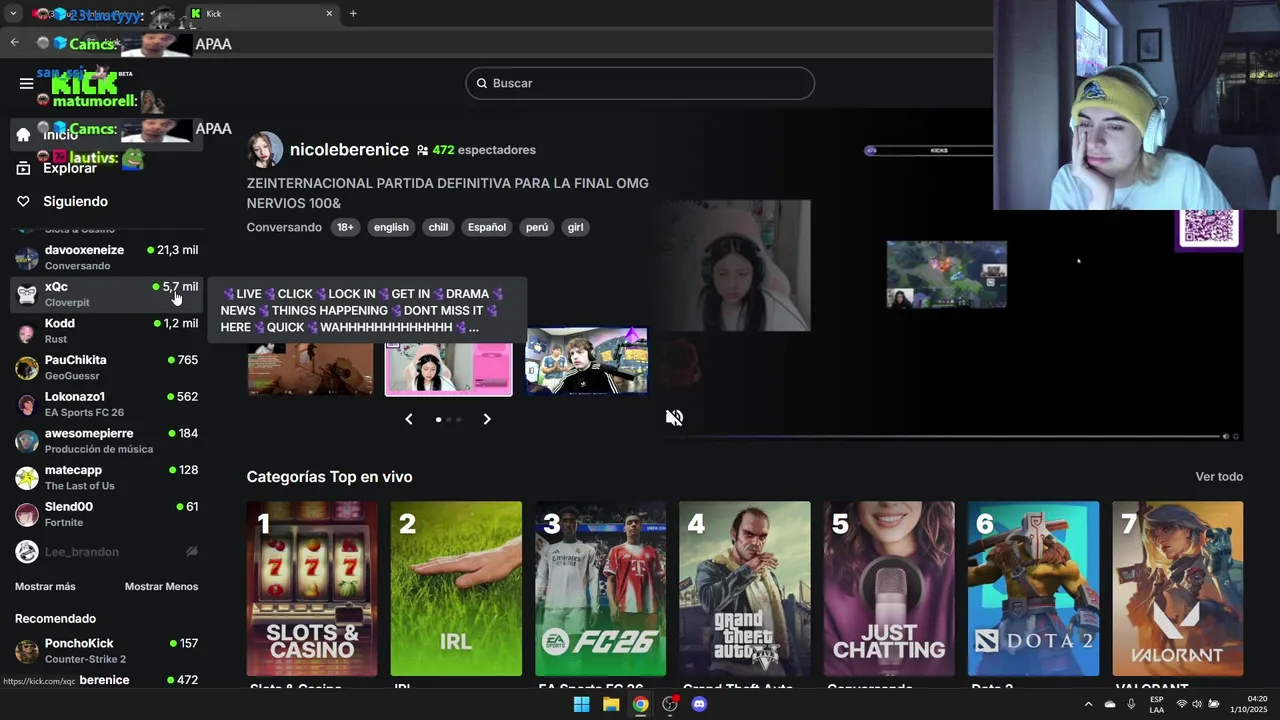Open the Just Chatting category card

(889, 589)
